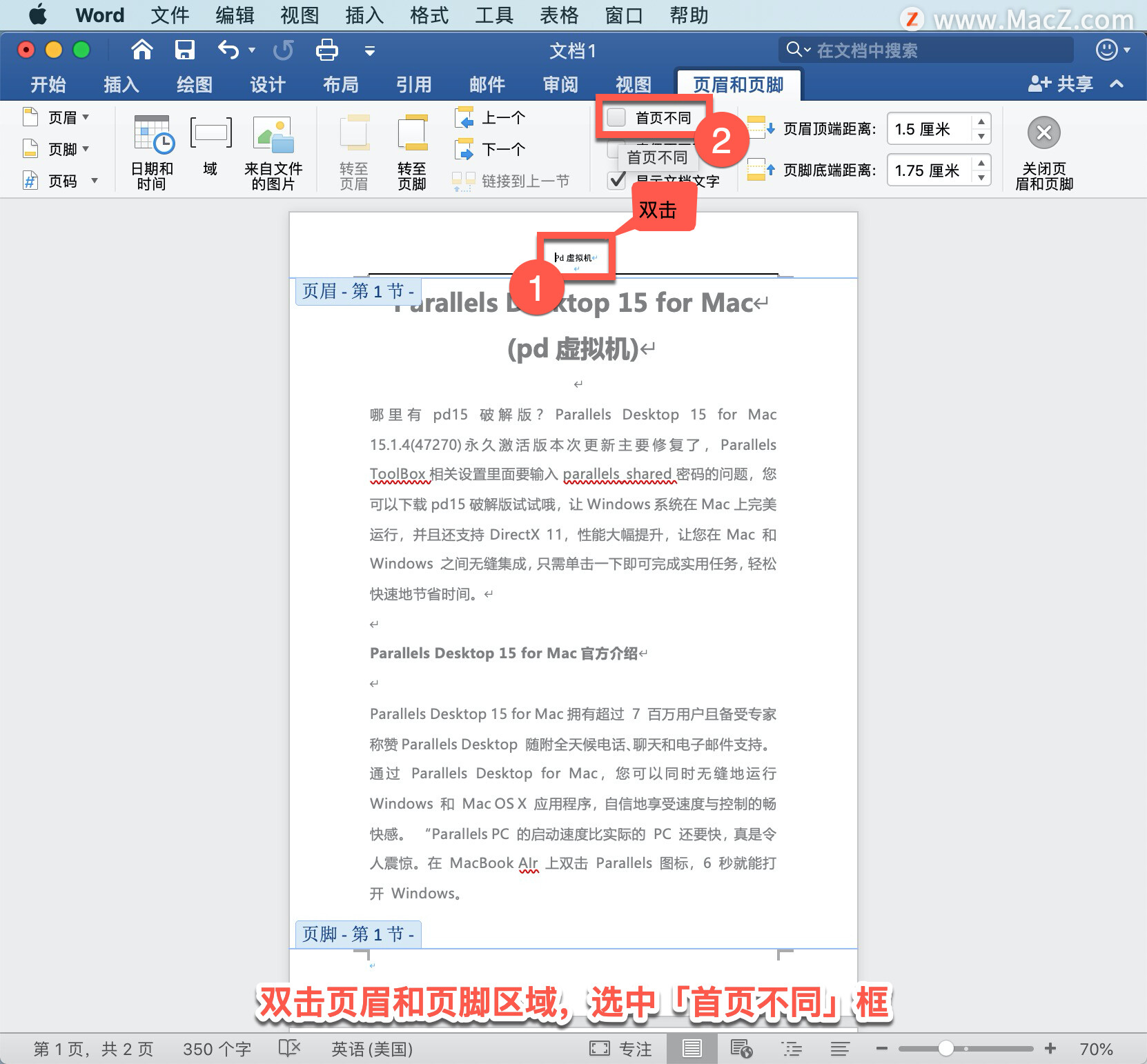
Task: Click the 页脚底端距离 value field
Action: tap(931, 170)
